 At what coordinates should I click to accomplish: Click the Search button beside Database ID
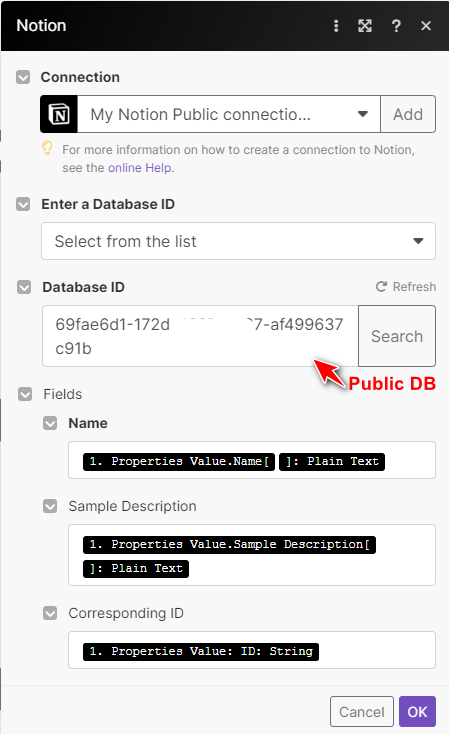point(397,336)
